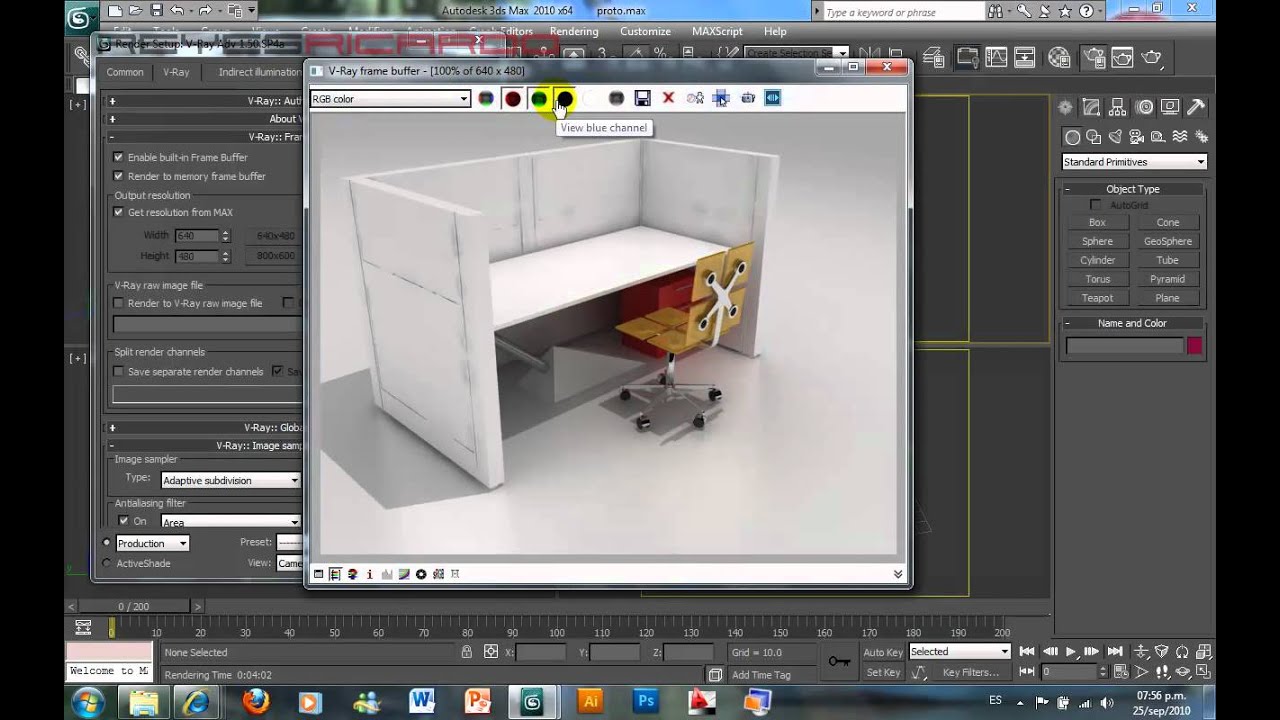View blue channel in V-Ray frame buffer
This screenshot has width=1280, height=720.
click(x=565, y=98)
